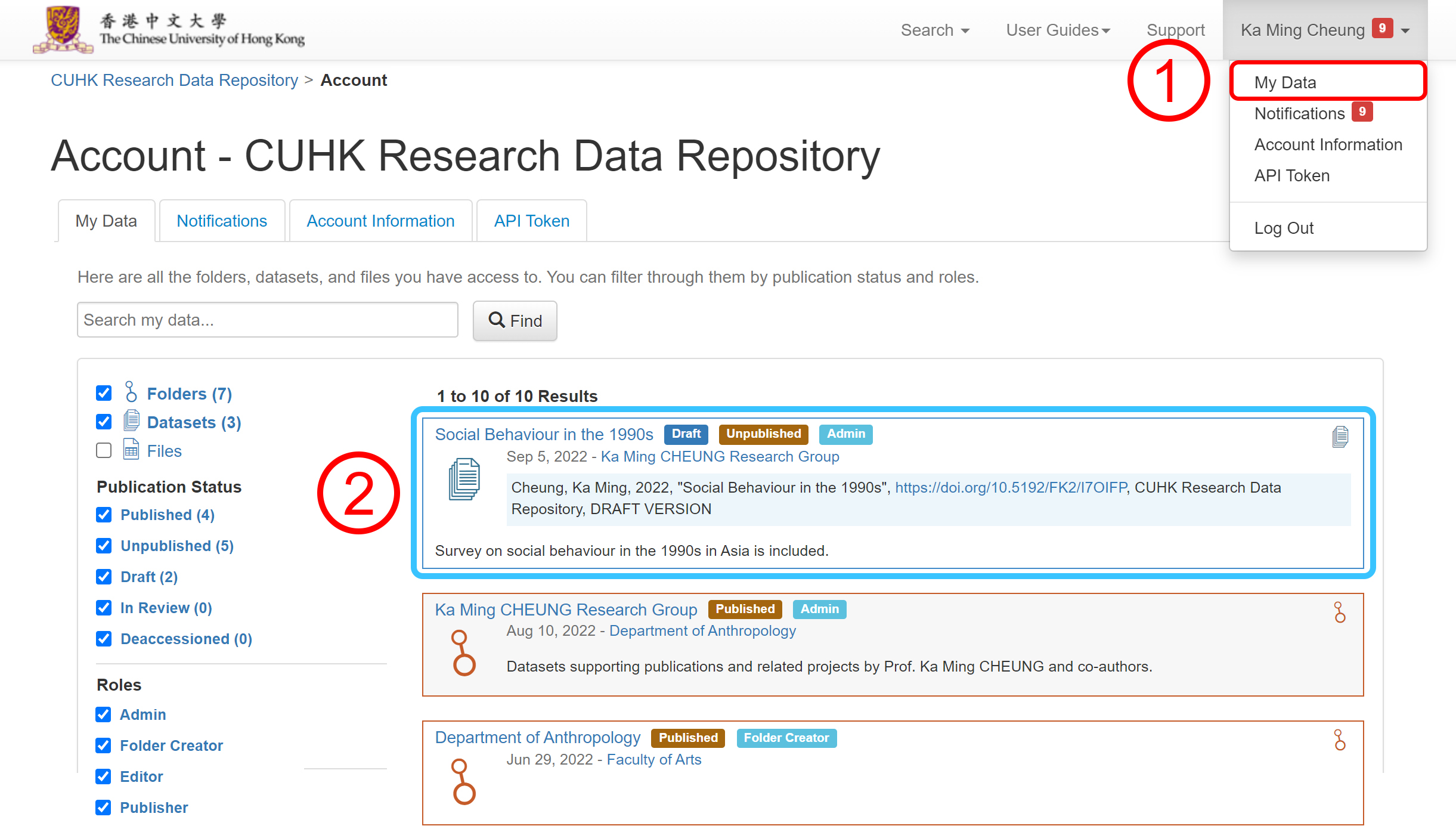
Task: Select My Data in the account menu
Action: 1328,82
